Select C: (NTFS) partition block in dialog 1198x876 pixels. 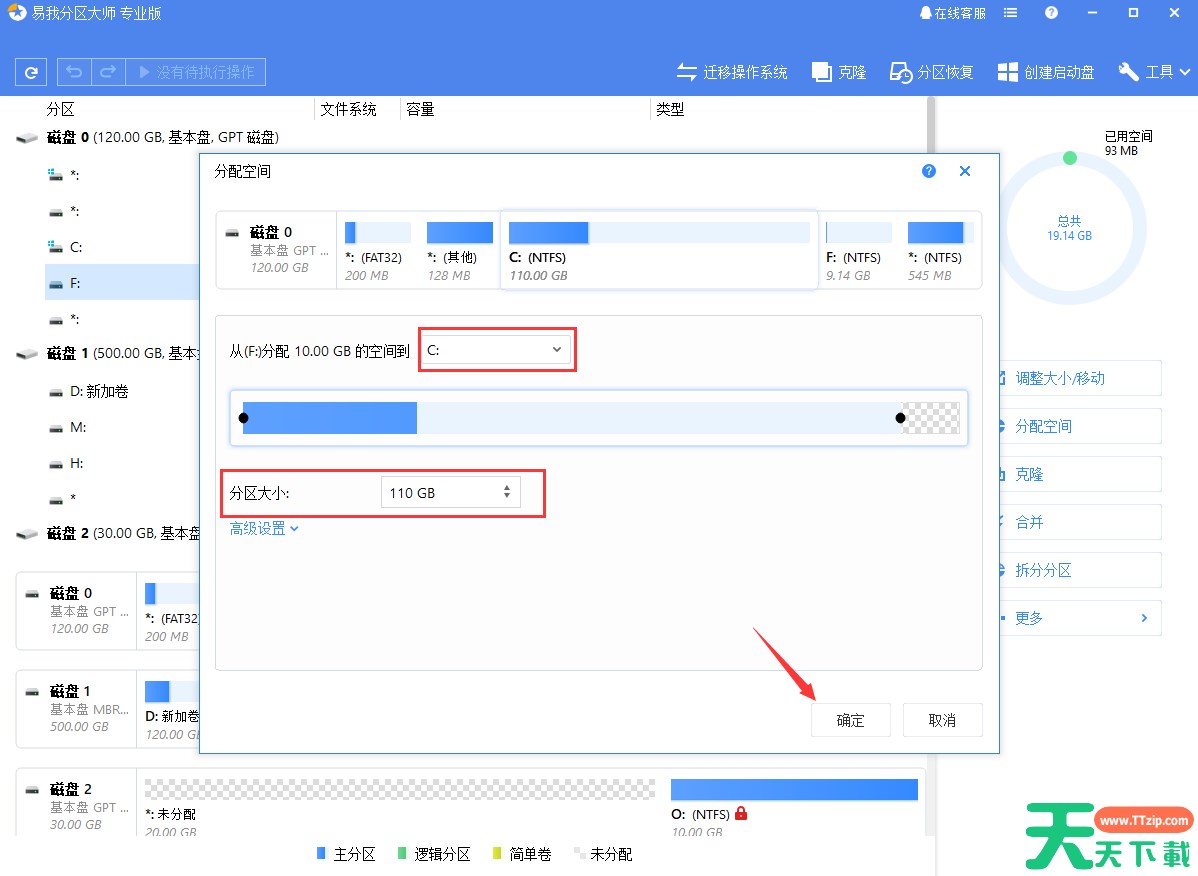coord(658,250)
